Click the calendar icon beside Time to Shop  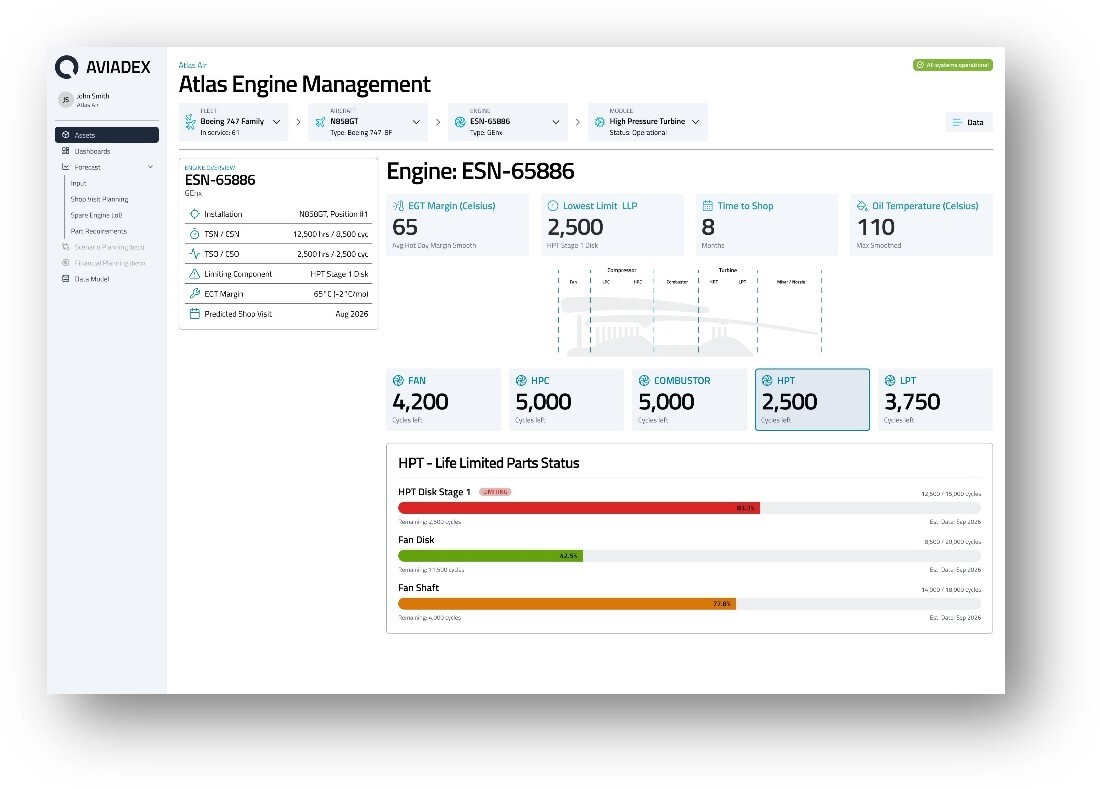pos(707,206)
